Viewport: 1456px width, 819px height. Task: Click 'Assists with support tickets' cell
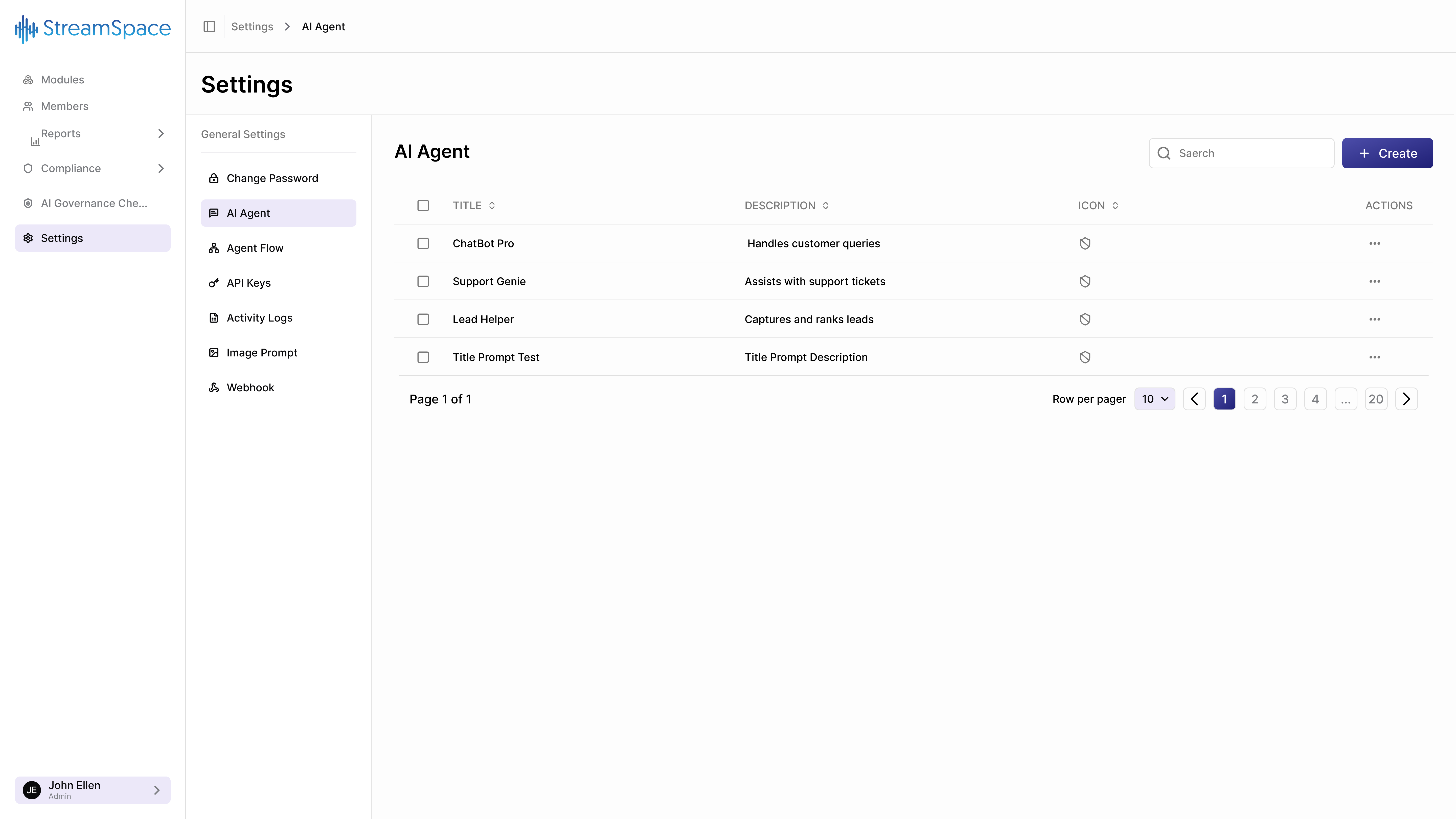pyautogui.click(x=814, y=282)
